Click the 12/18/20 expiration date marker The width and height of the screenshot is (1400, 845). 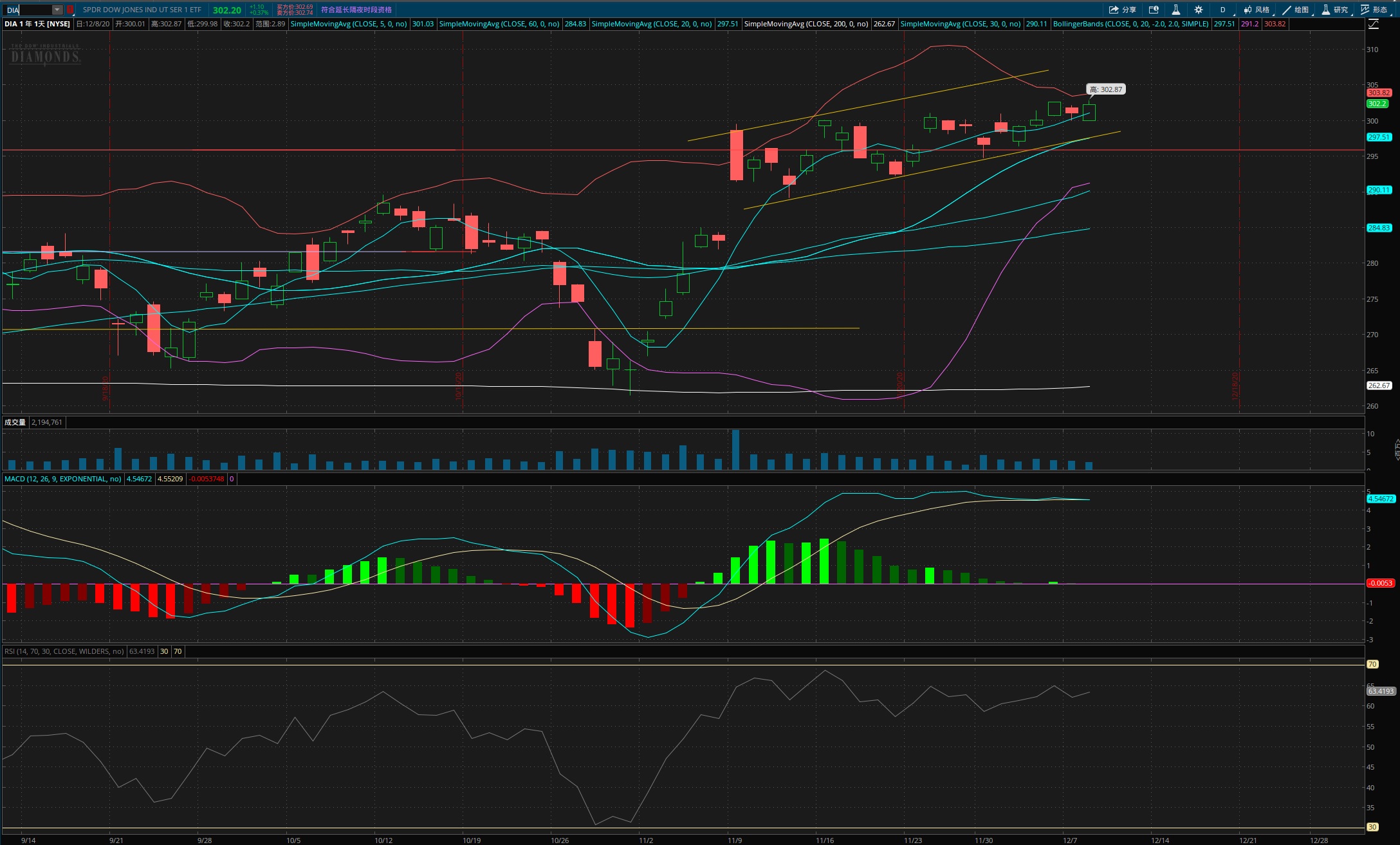(1235, 386)
